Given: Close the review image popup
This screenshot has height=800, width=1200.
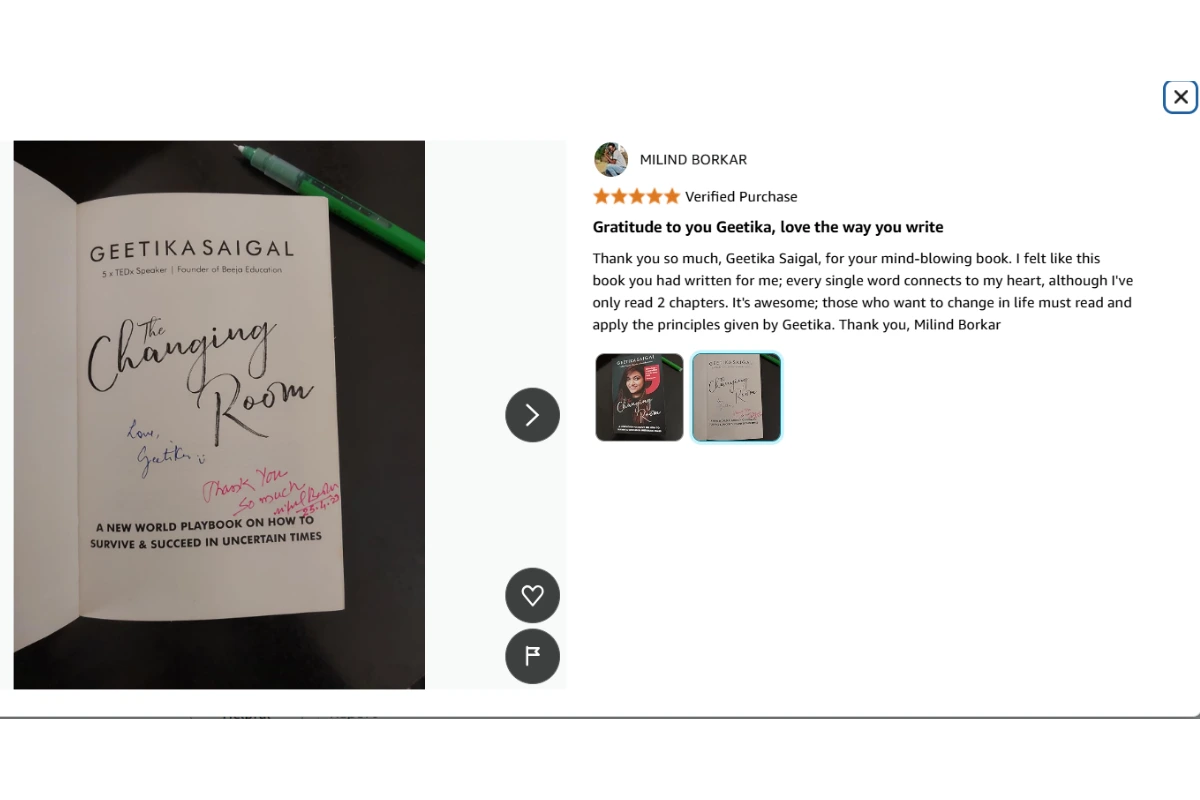Looking at the screenshot, I should tap(1180, 97).
